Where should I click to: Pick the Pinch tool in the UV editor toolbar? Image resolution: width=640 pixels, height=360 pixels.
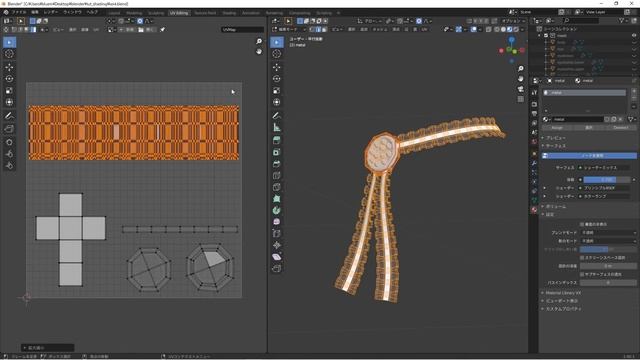pyautogui.click(x=9, y=165)
